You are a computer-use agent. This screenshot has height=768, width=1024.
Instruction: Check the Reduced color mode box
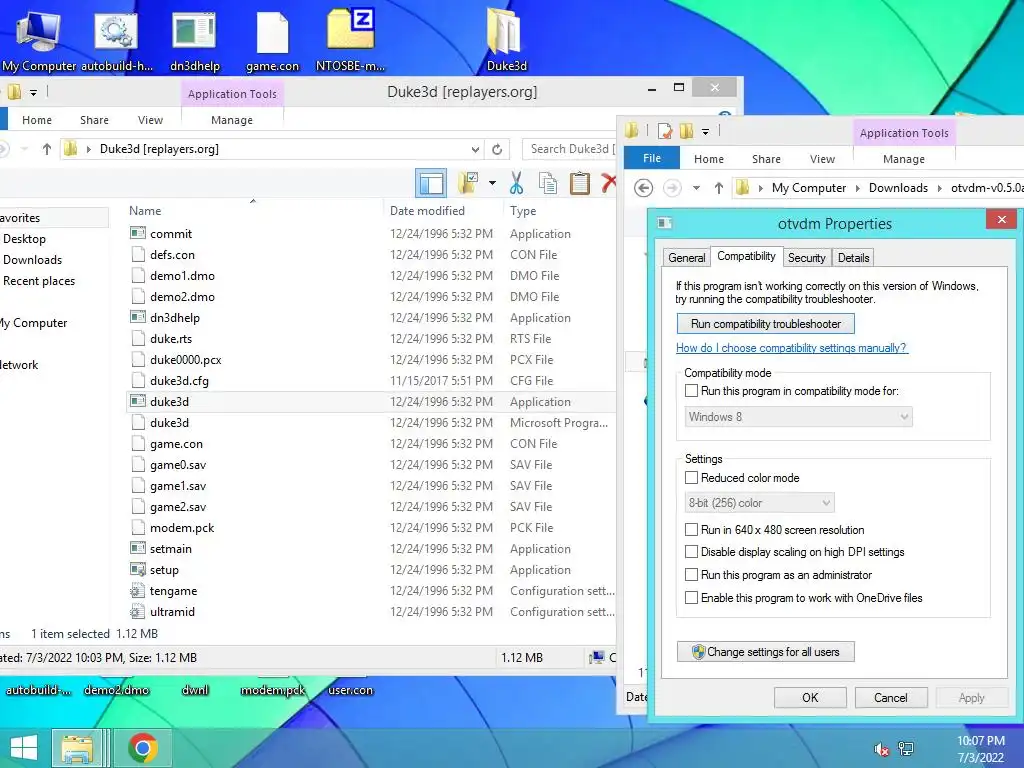(x=691, y=478)
